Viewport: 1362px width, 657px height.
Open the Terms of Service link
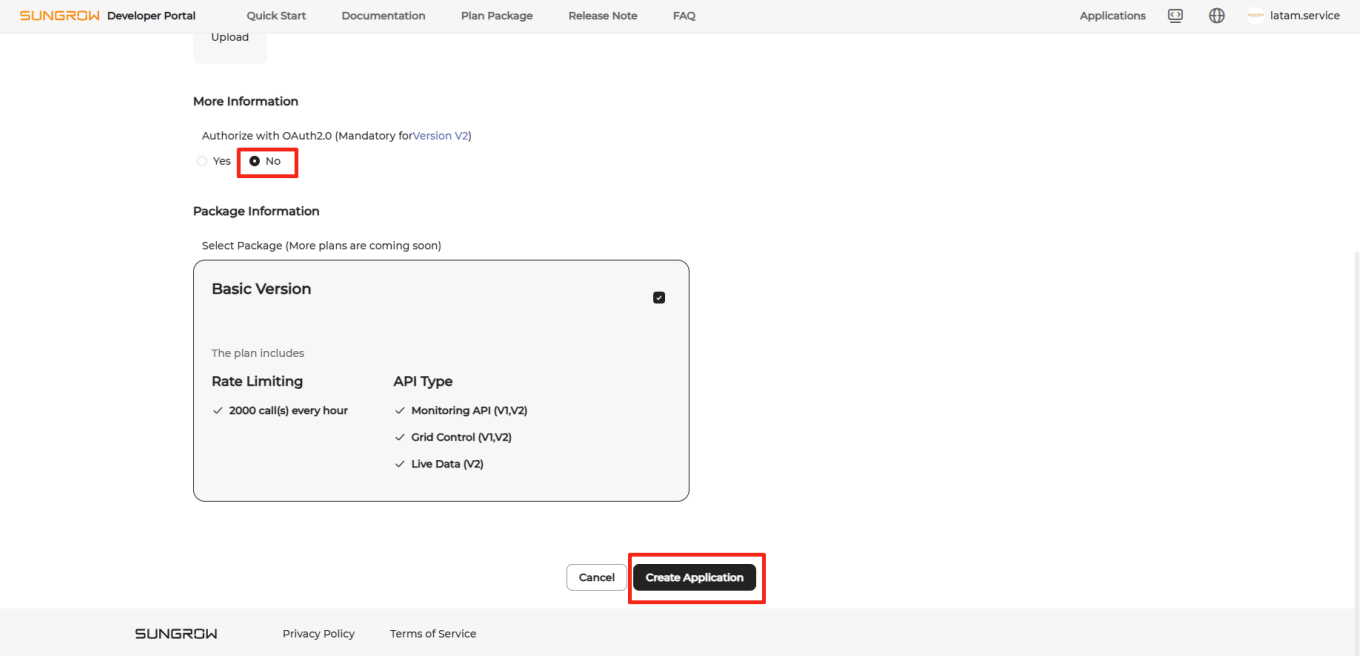coord(433,634)
